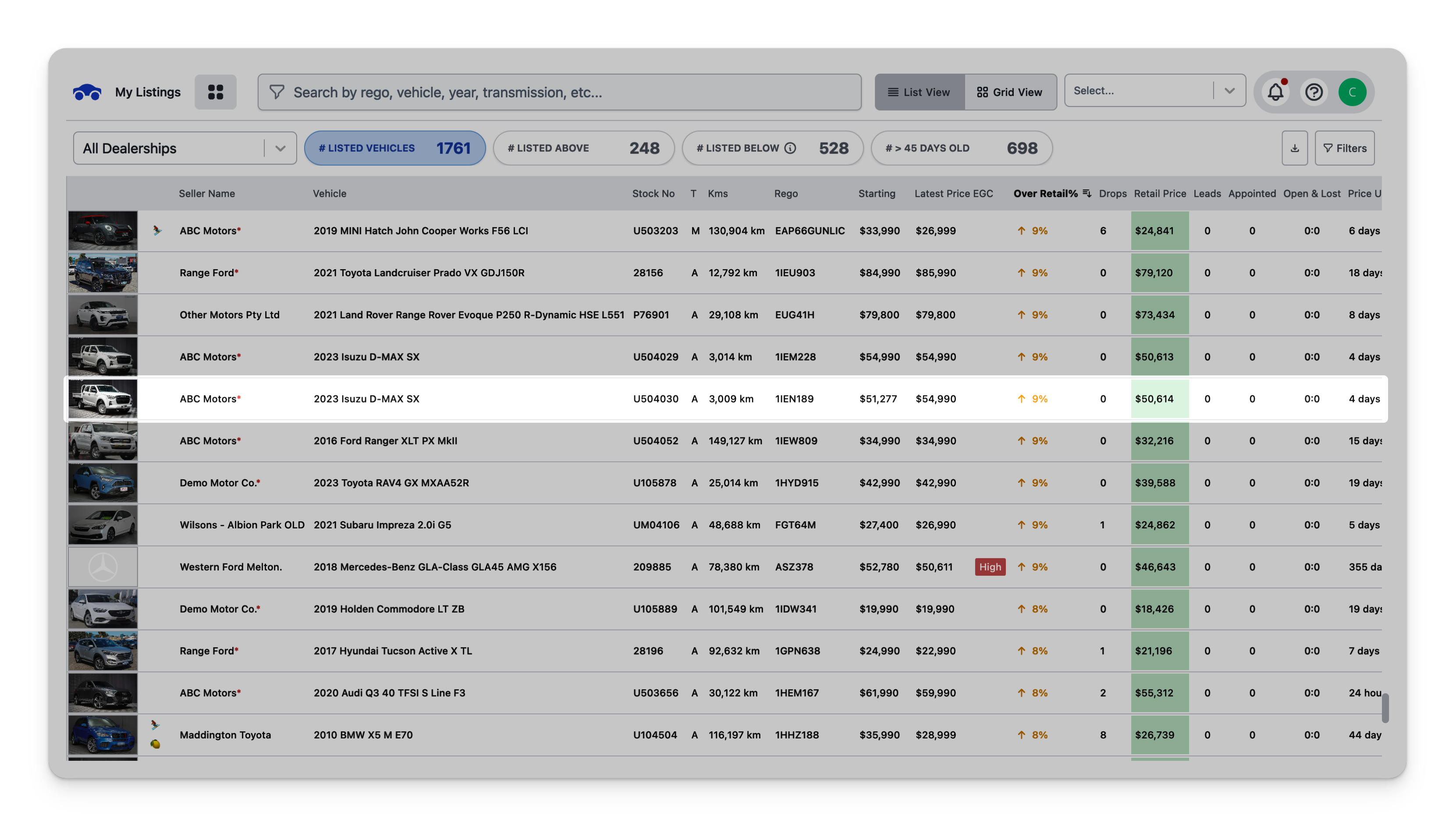Click the filter funnel icon in search bar

277,92
